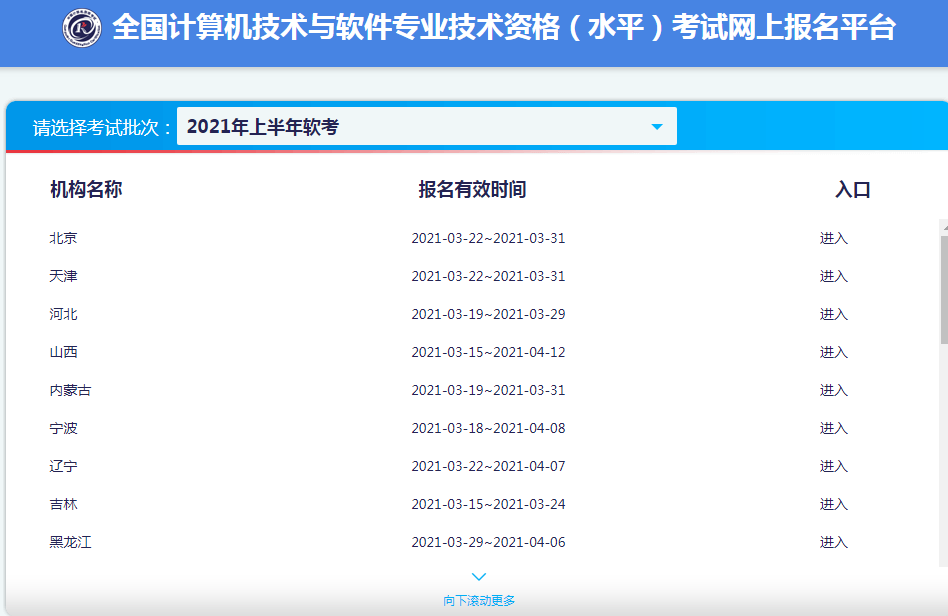The width and height of the screenshot is (948, 616).
Task: Open 山西 registration entry link
Action: (834, 351)
